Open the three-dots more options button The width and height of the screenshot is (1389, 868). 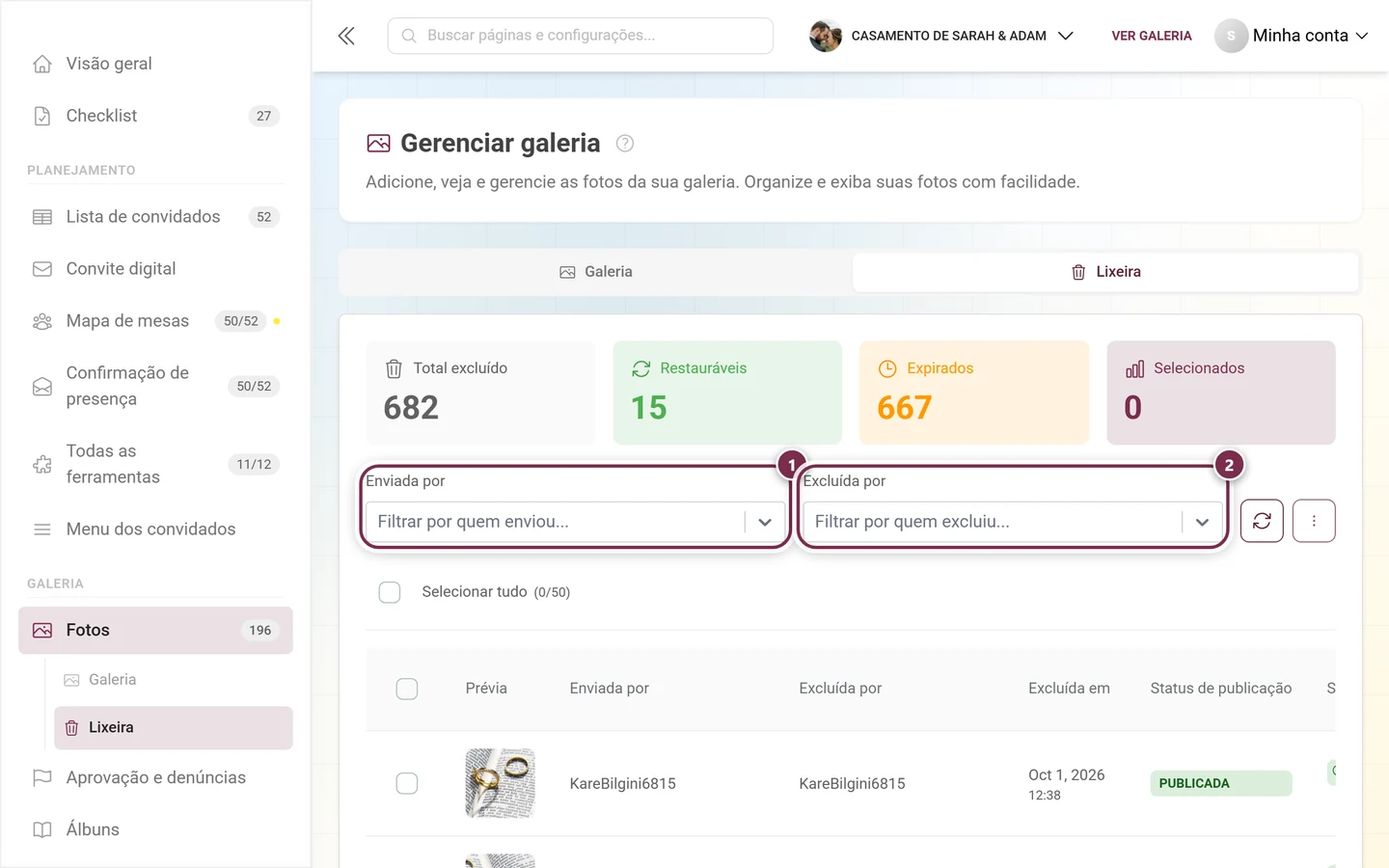pyautogui.click(x=1314, y=521)
